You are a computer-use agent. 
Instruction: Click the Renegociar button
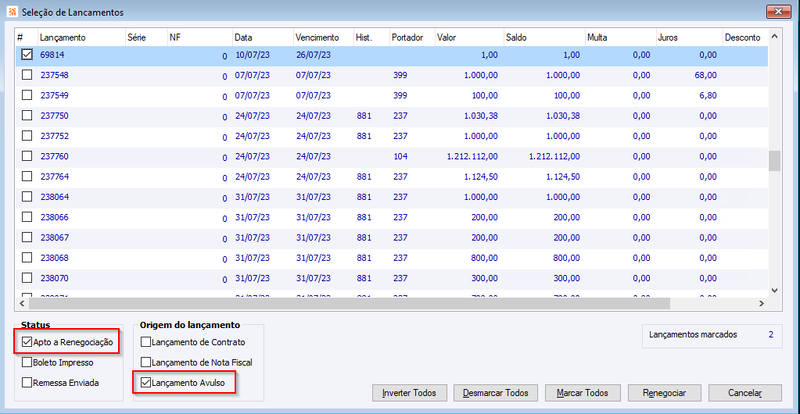click(x=664, y=393)
